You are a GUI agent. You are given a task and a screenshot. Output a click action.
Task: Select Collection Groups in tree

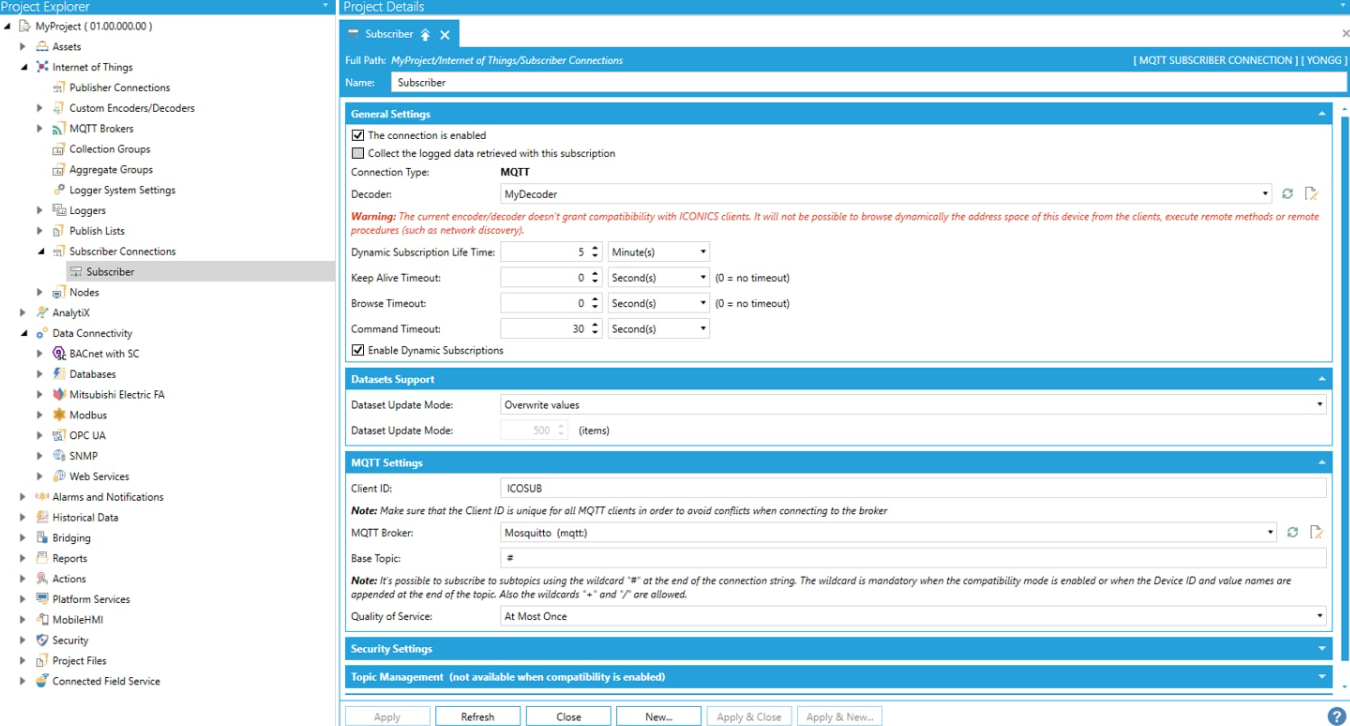click(110, 149)
